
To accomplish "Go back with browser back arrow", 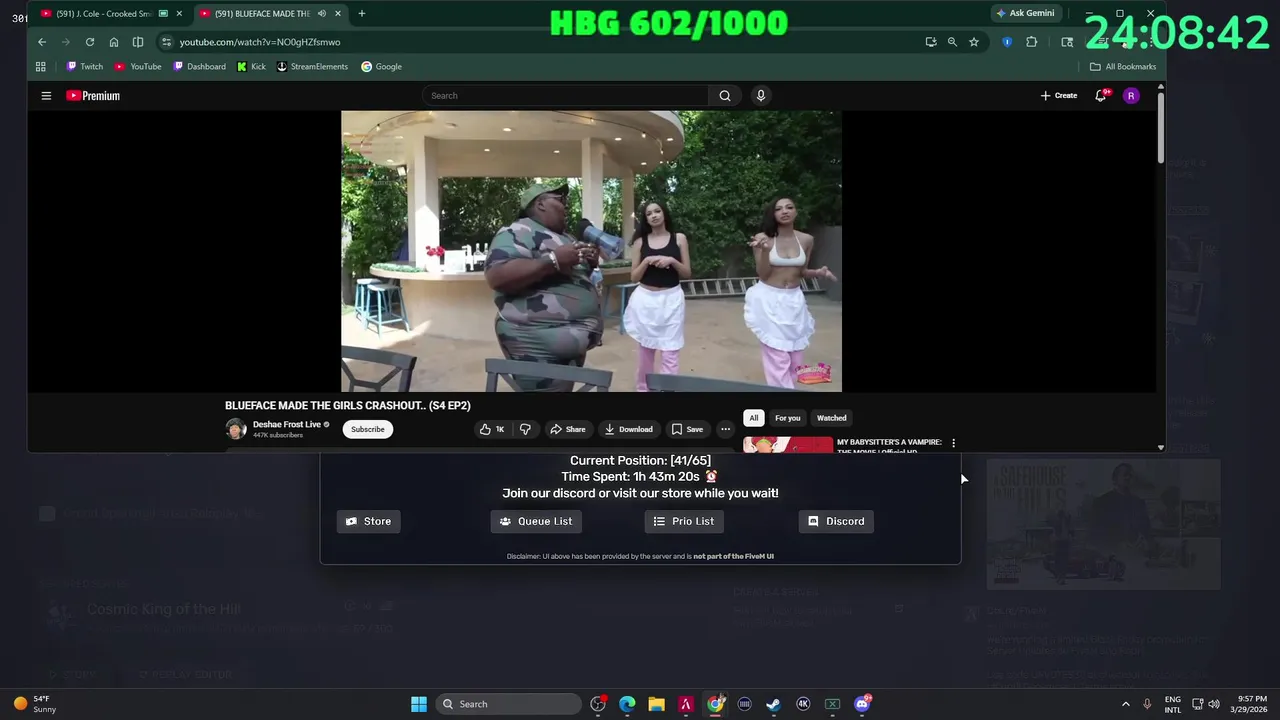I will pyautogui.click(x=42, y=42).
